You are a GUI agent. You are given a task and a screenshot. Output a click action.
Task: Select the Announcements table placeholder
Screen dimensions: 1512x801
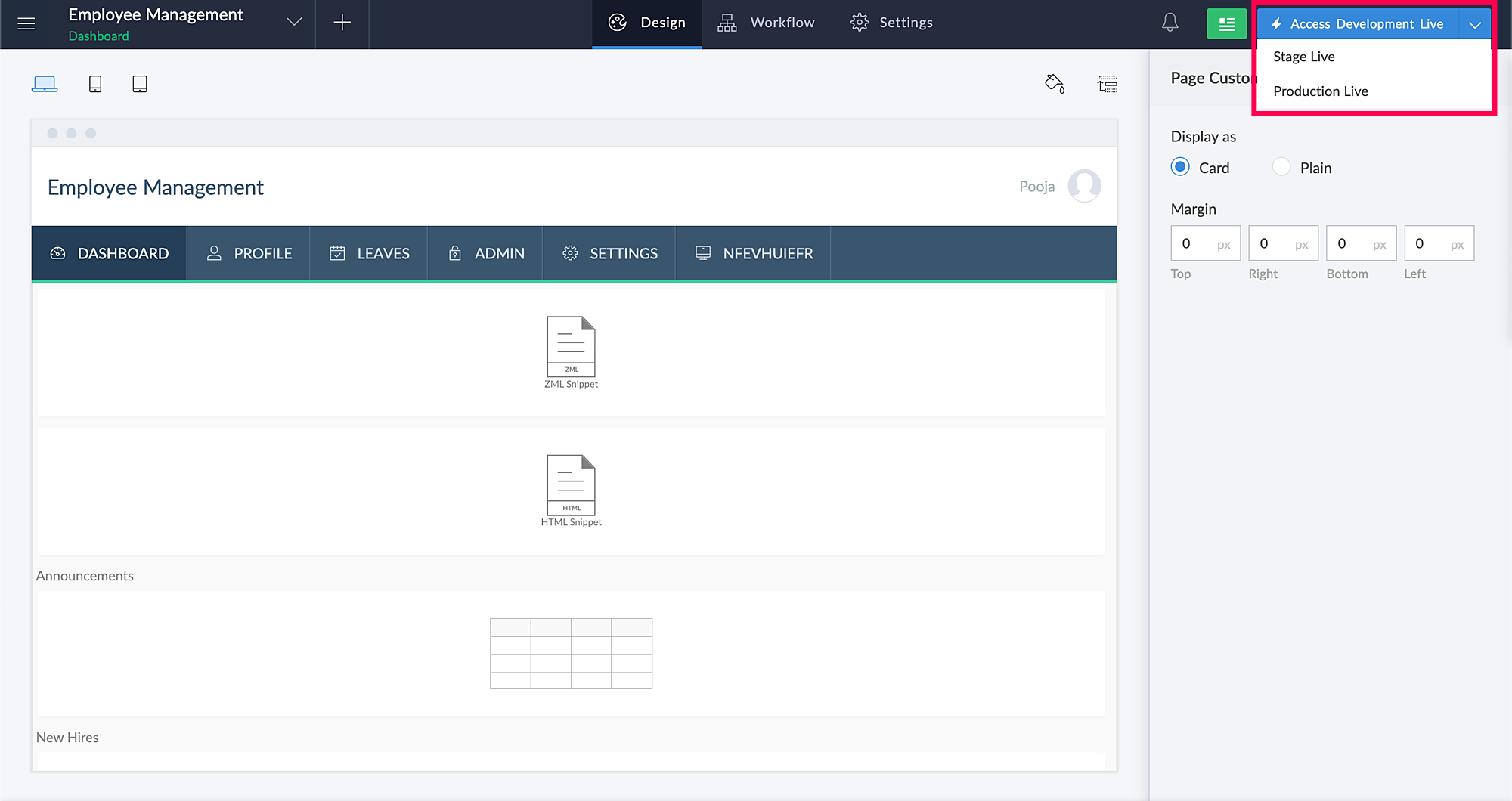(571, 654)
